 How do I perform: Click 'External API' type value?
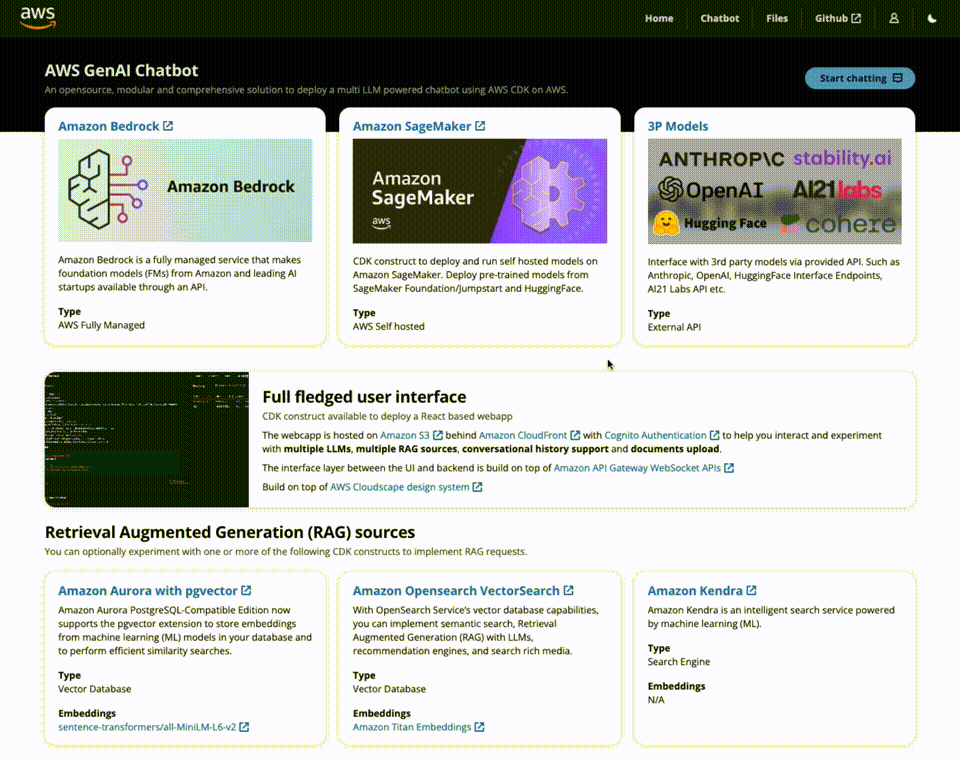point(674,327)
